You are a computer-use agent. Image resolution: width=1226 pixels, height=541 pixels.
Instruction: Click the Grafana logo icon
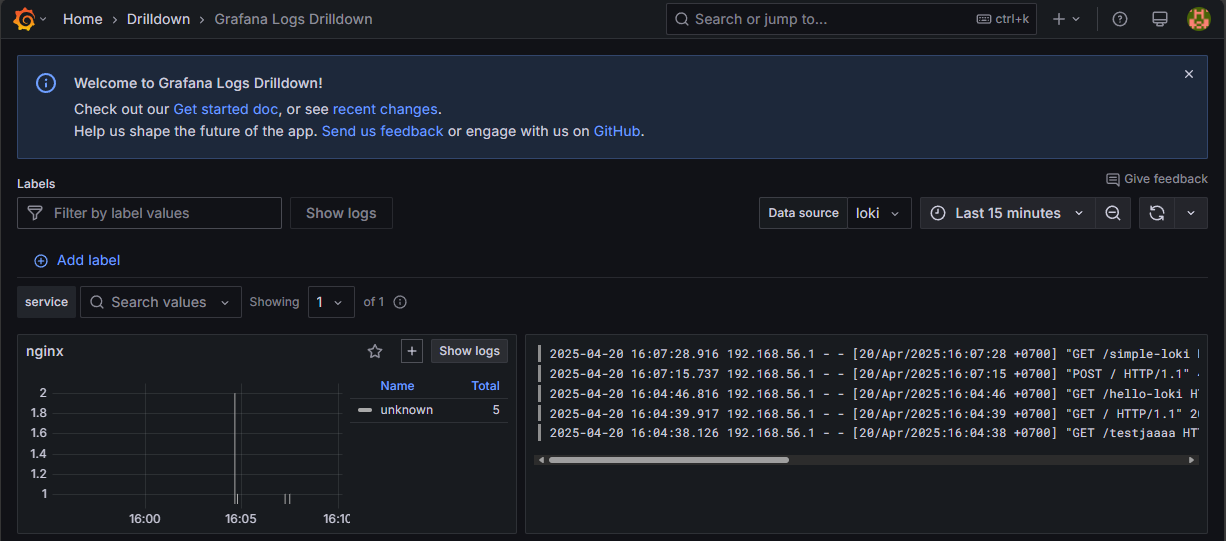click(x=26, y=19)
